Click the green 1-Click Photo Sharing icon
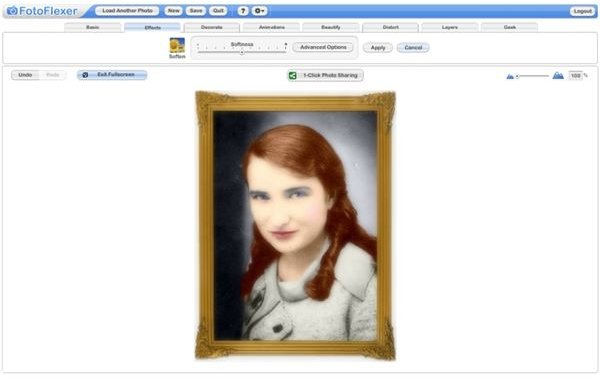 pos(293,75)
